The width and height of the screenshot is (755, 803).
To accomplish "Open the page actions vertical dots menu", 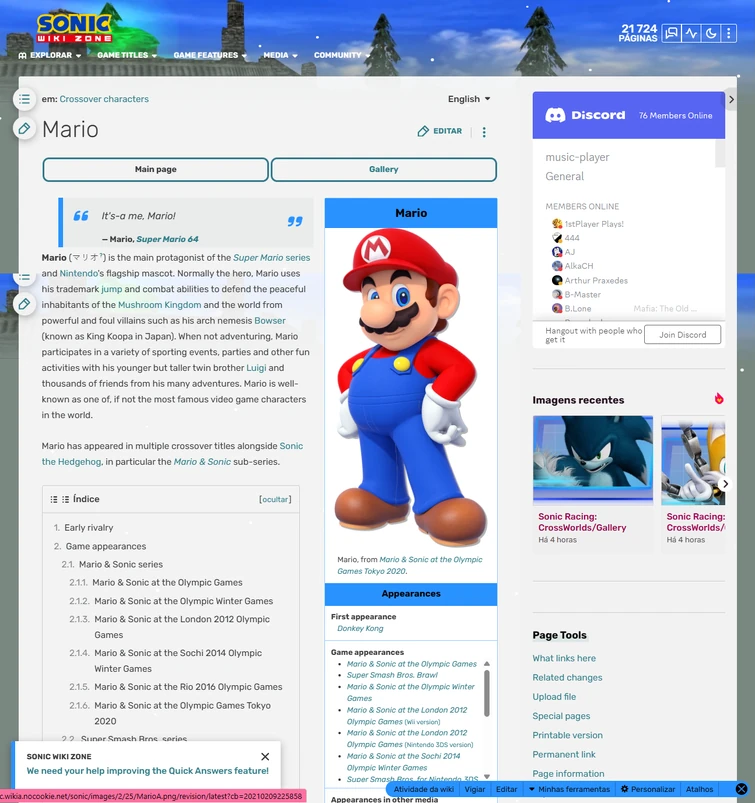I will click(x=484, y=132).
